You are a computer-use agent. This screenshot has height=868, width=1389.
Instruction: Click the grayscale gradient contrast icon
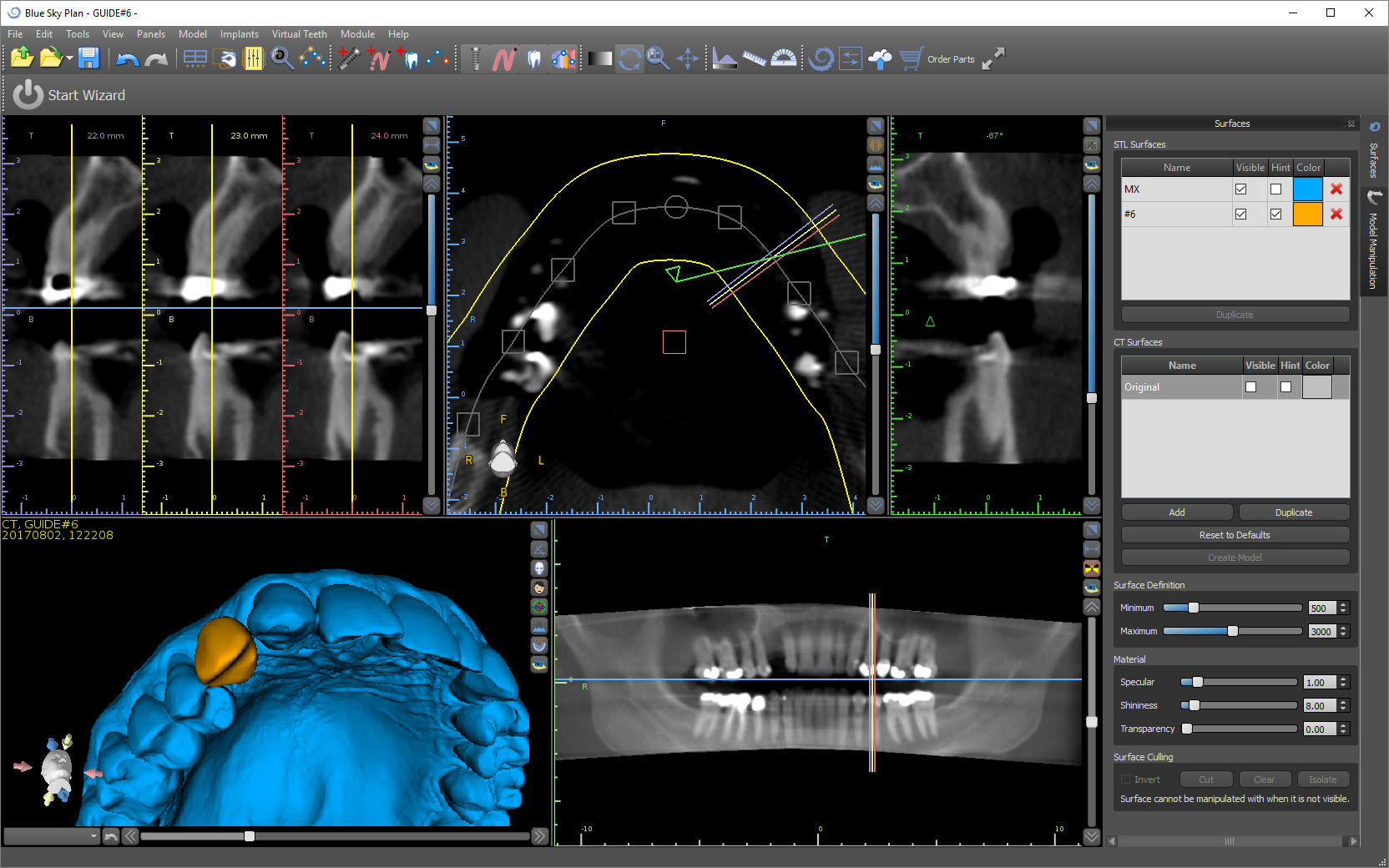[x=599, y=58]
